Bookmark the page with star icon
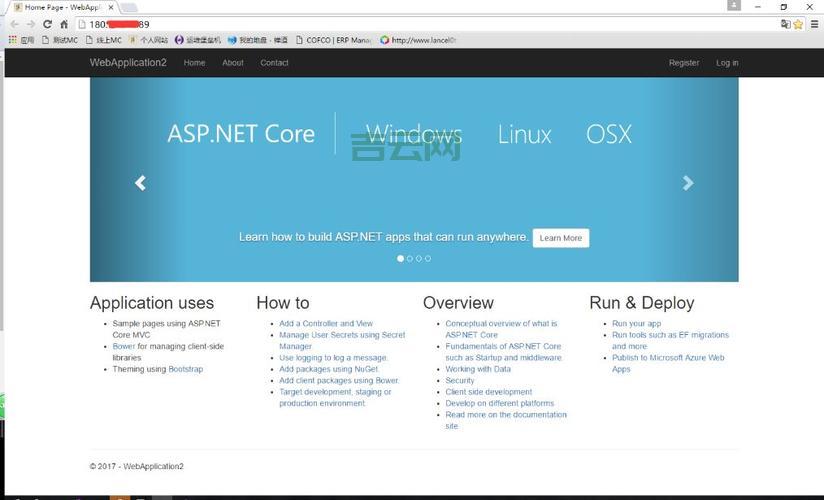Screen dimensions: 824x500 798,24
